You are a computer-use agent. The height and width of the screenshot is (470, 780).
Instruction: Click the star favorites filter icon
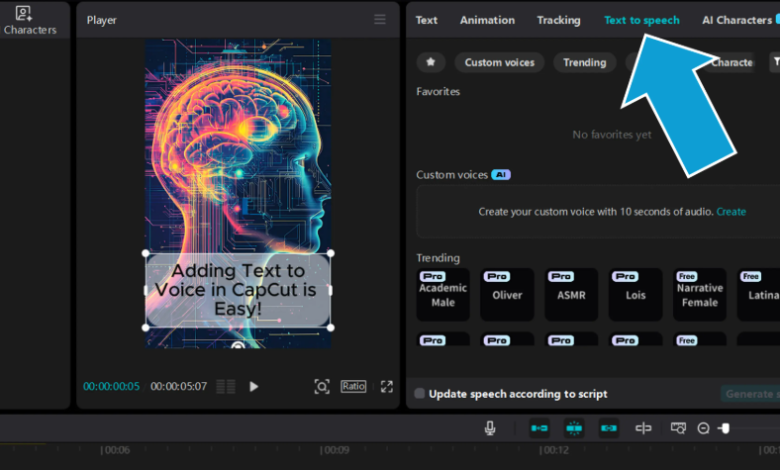click(x=431, y=62)
